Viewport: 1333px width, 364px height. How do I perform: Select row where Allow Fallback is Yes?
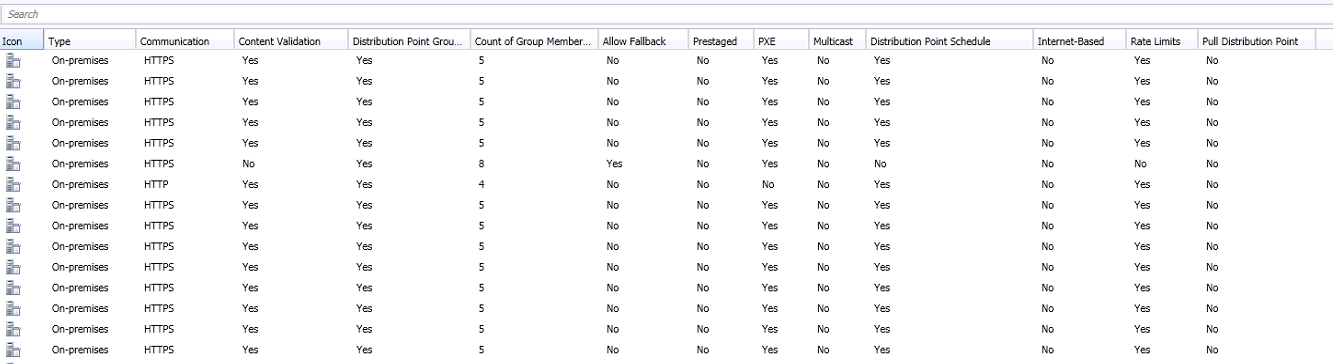tap(666, 164)
